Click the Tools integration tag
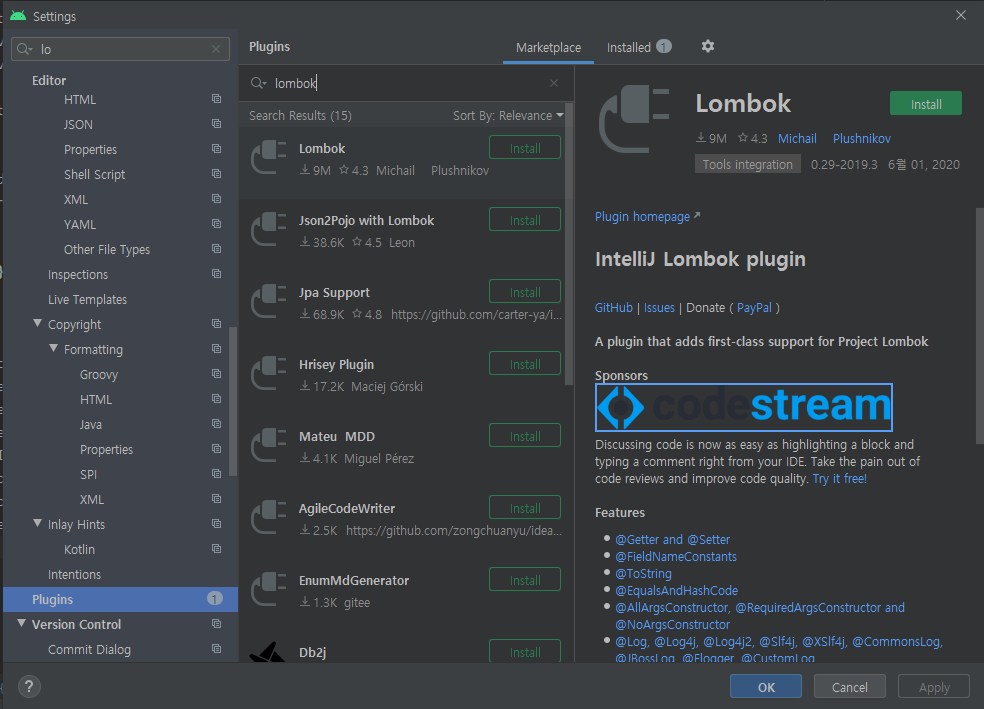Screen dimensions: 984x709 747,164
